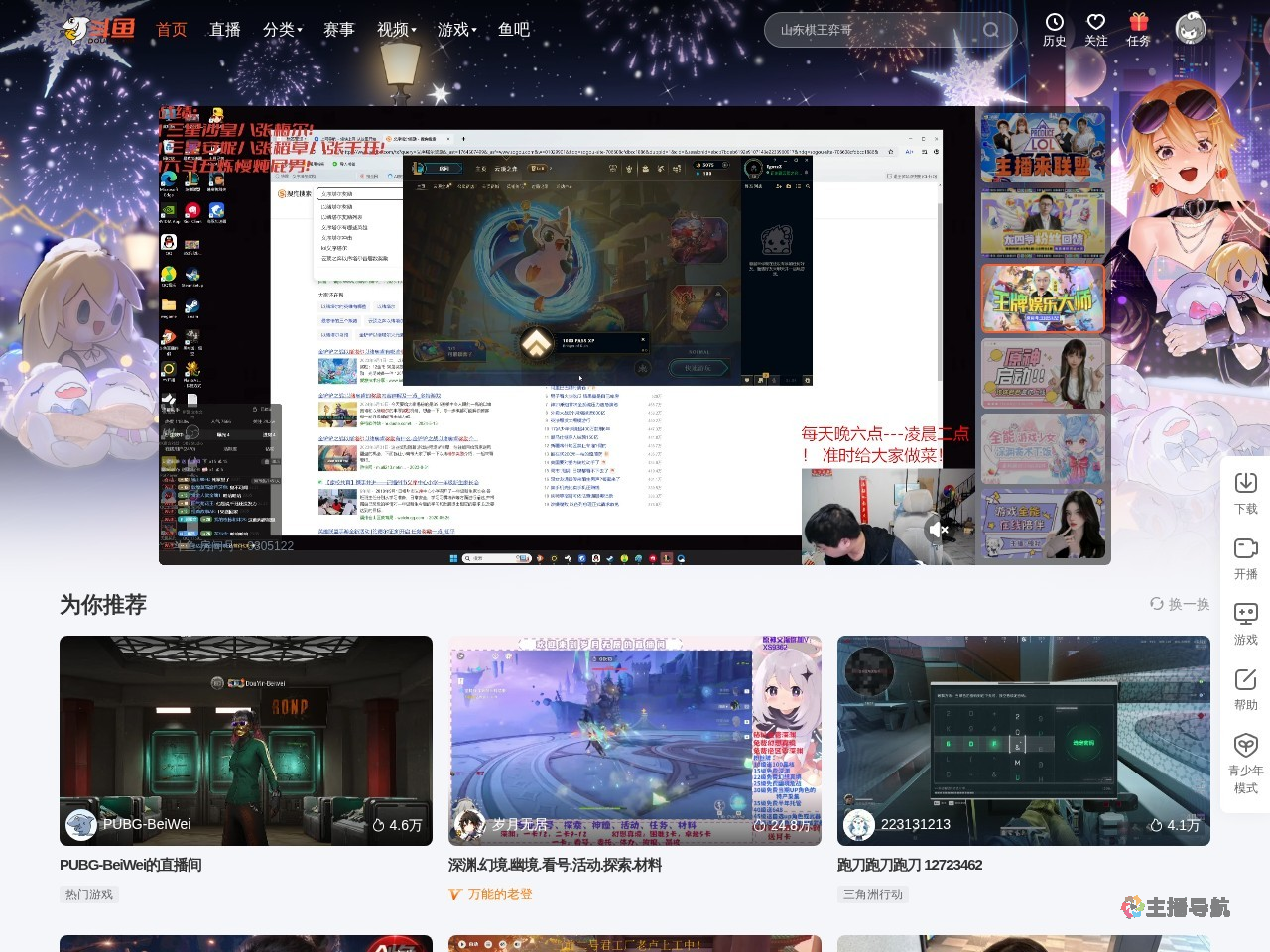This screenshot has height=952, width=1270.
Task: Click the search magnifier icon
Action: click(990, 30)
